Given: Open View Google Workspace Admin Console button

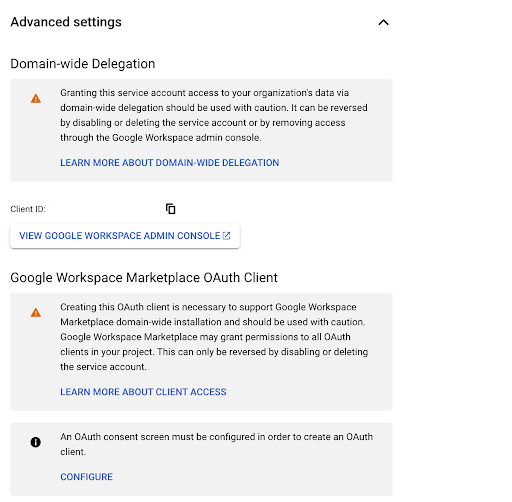Looking at the screenshot, I should 125,236.
